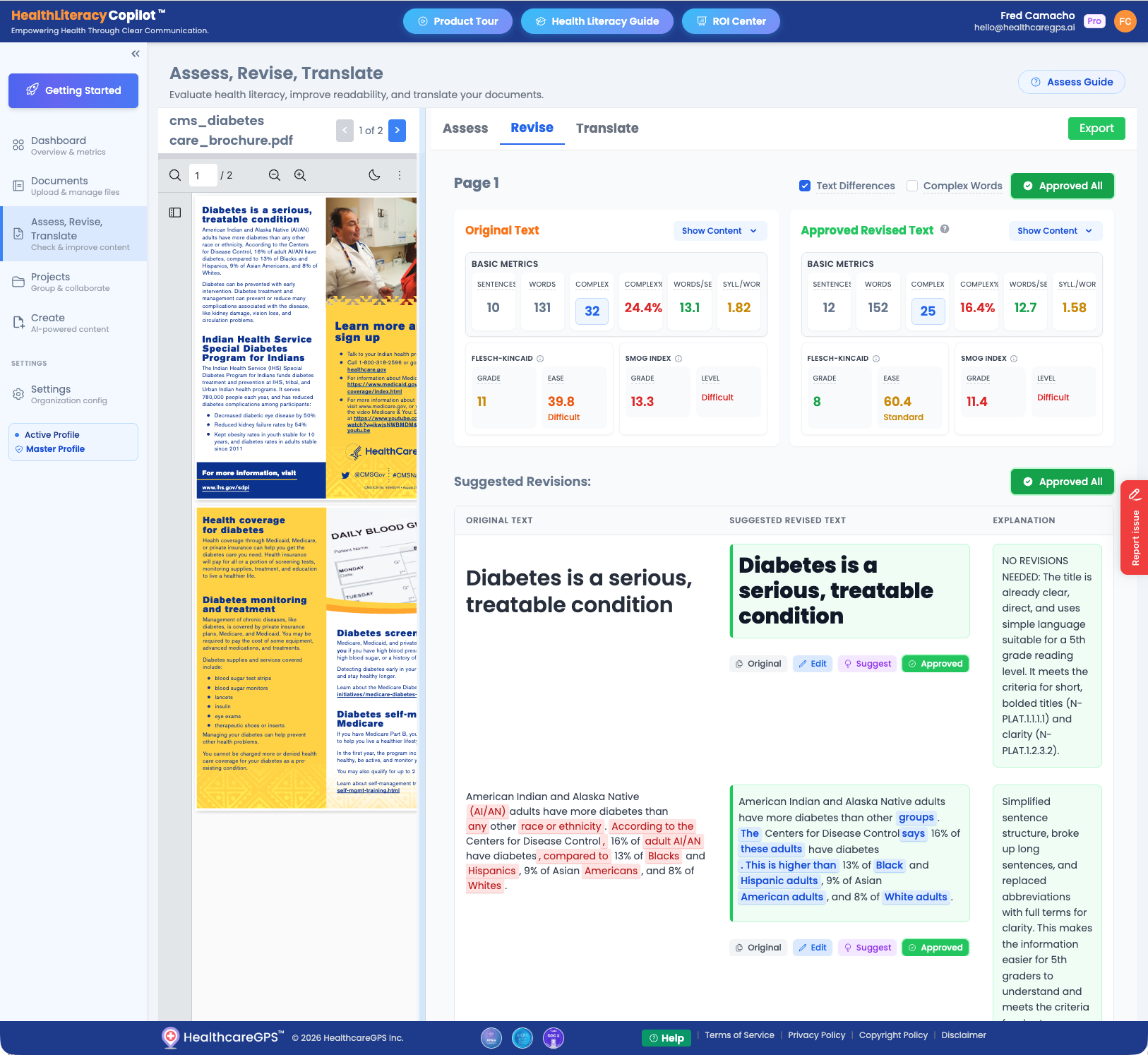Switch to the Translate tab
The height and width of the screenshot is (1055, 1148).
point(607,128)
